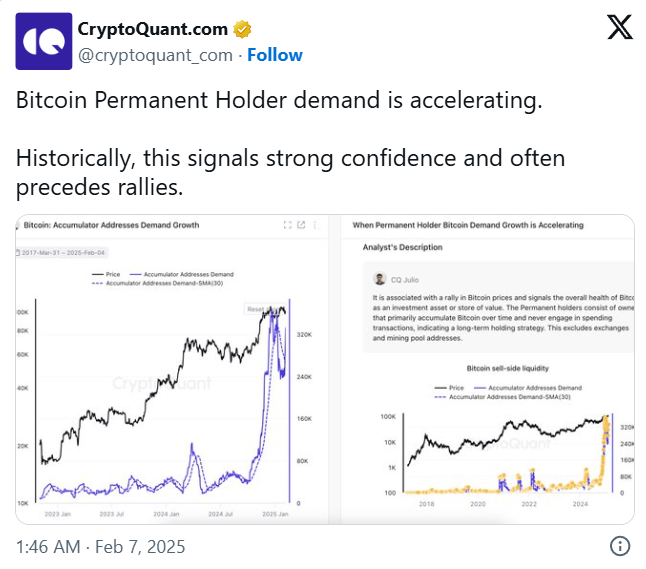646x569 pixels.
Task: Open the @cryptoquant_com handle
Action: (155, 55)
